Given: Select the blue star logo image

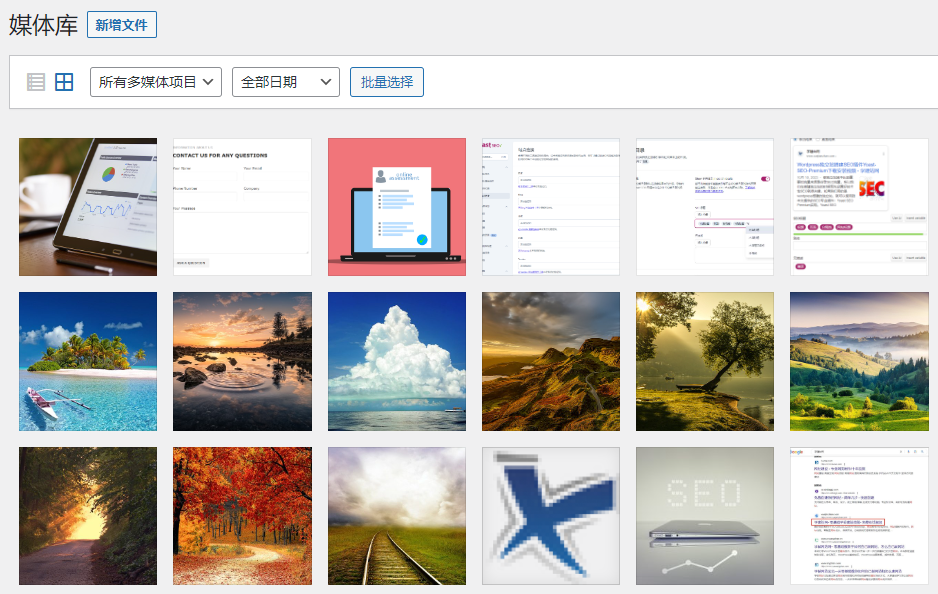Looking at the screenshot, I should pos(551,515).
